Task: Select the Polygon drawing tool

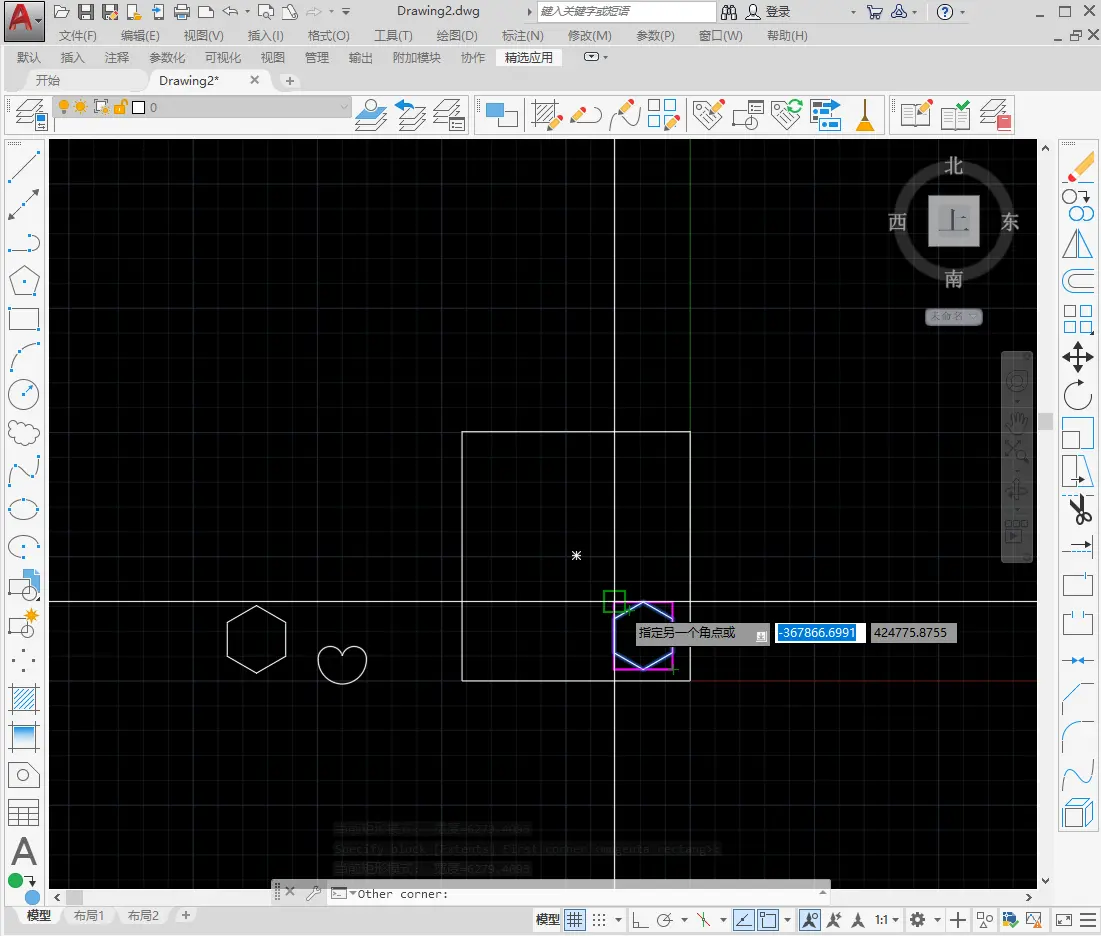Action: point(23,281)
